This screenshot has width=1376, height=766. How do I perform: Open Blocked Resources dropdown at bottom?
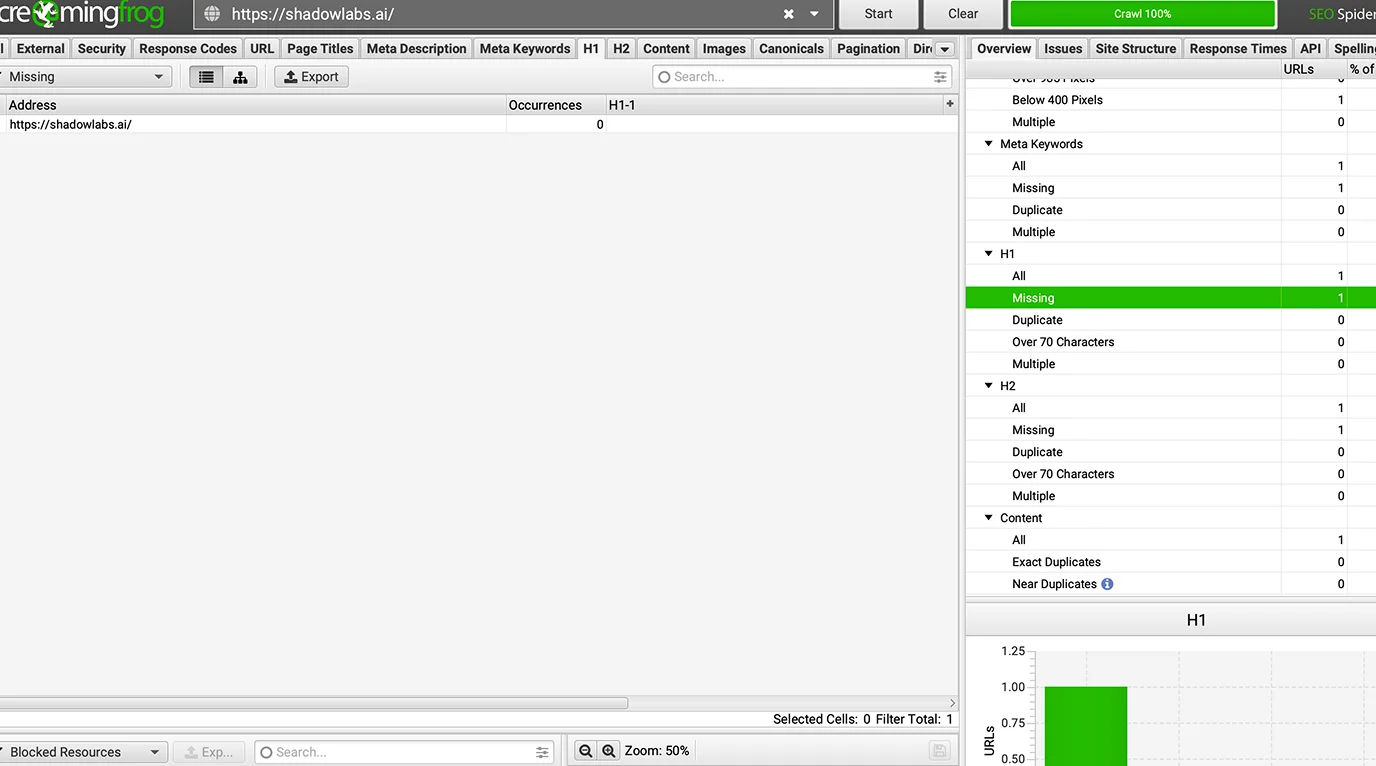click(84, 752)
